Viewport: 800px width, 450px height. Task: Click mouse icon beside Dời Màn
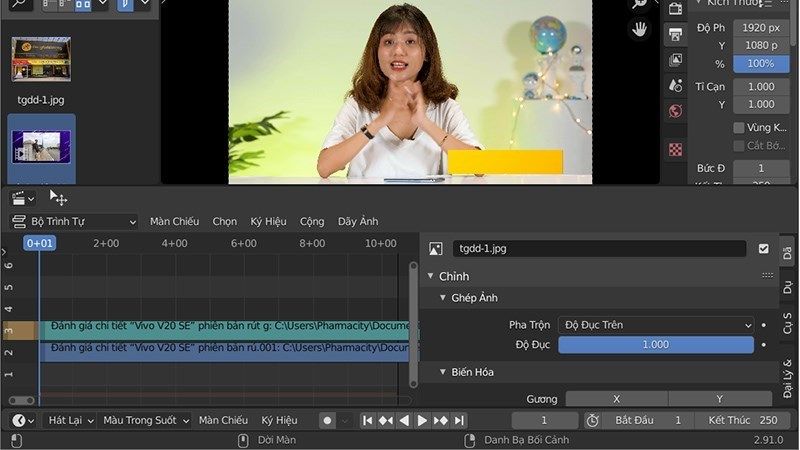(243, 440)
